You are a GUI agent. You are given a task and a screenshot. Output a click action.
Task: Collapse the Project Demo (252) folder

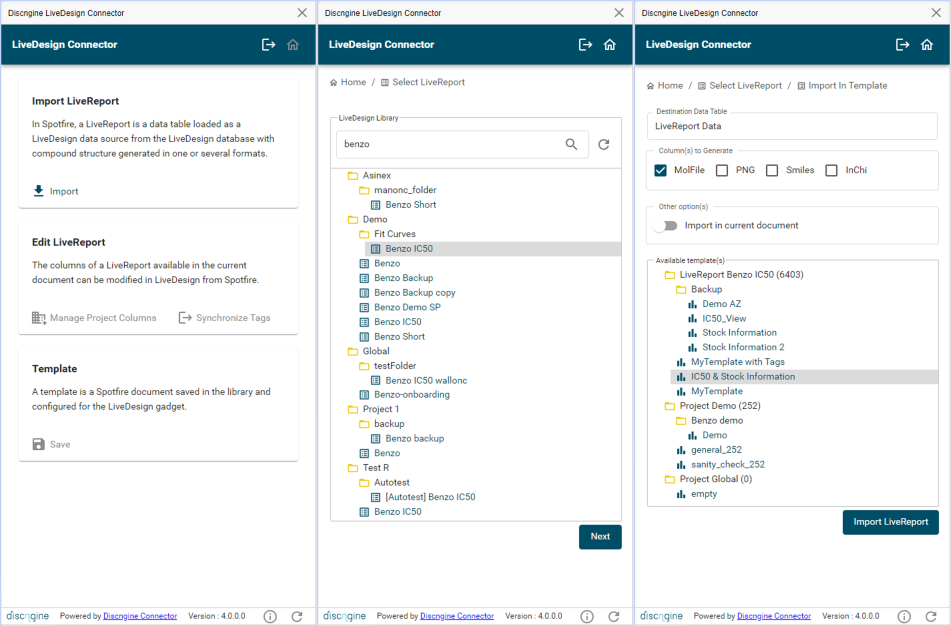670,406
